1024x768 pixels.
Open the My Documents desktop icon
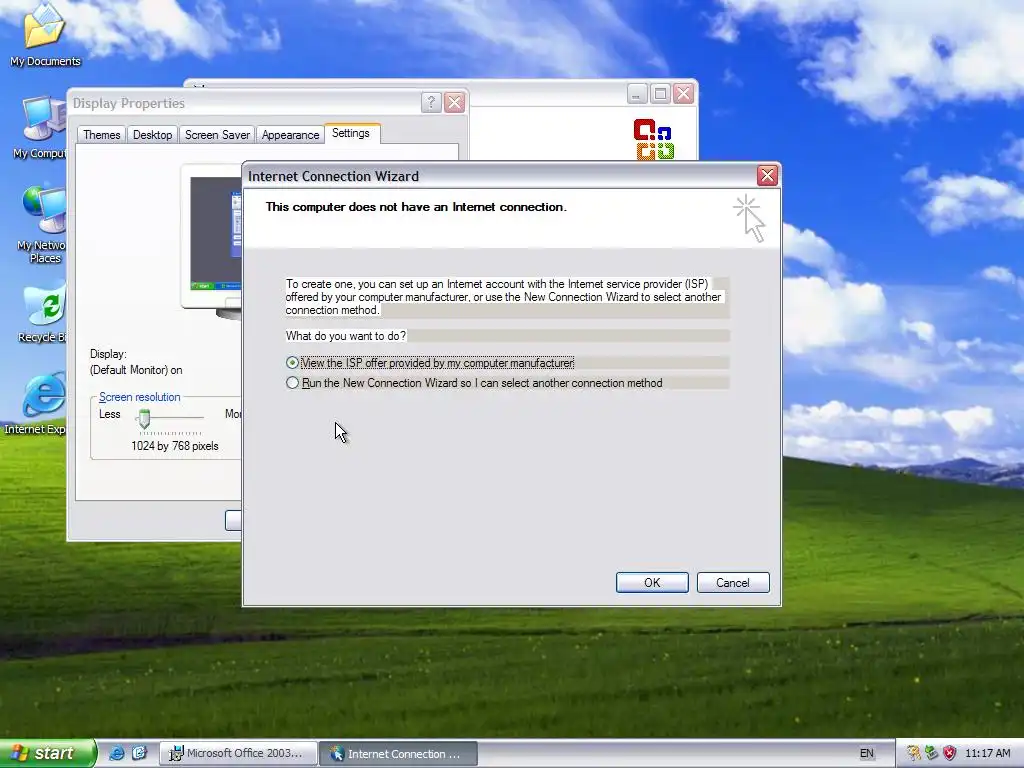pyautogui.click(x=44, y=34)
